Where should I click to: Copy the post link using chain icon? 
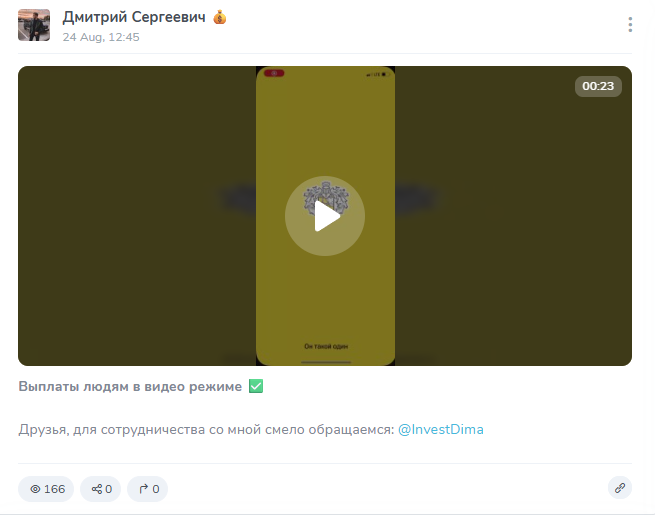click(x=620, y=488)
